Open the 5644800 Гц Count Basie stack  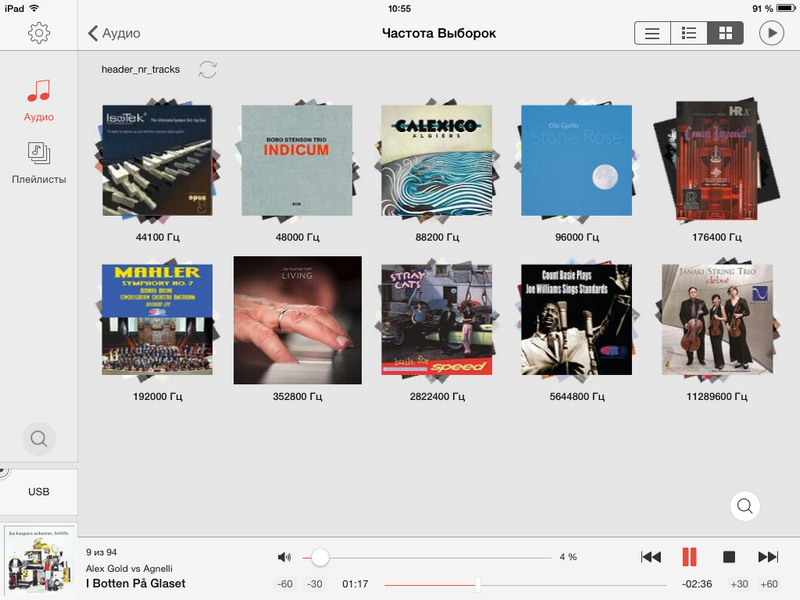pos(577,320)
